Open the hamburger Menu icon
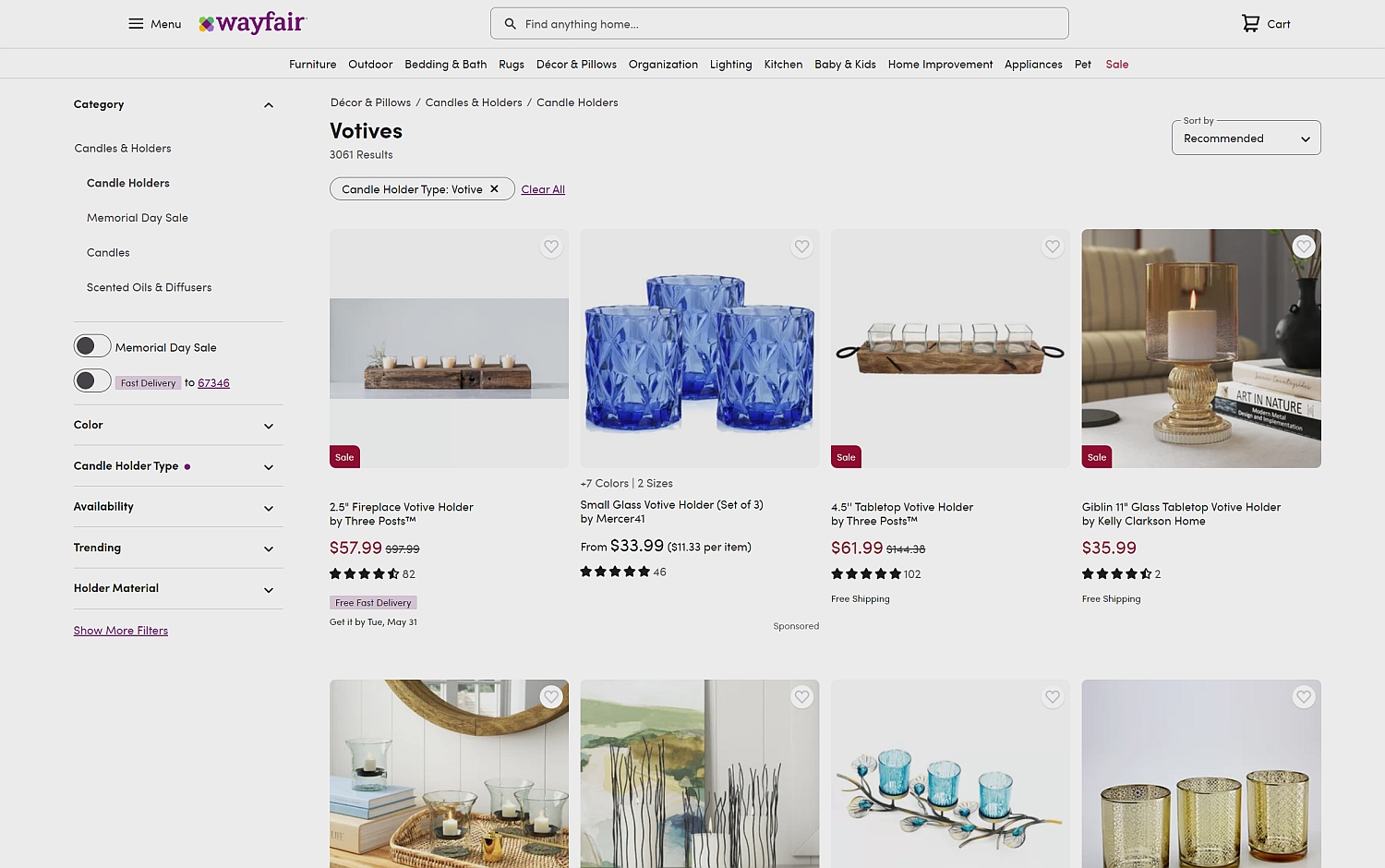The image size is (1385, 868). pos(136,24)
